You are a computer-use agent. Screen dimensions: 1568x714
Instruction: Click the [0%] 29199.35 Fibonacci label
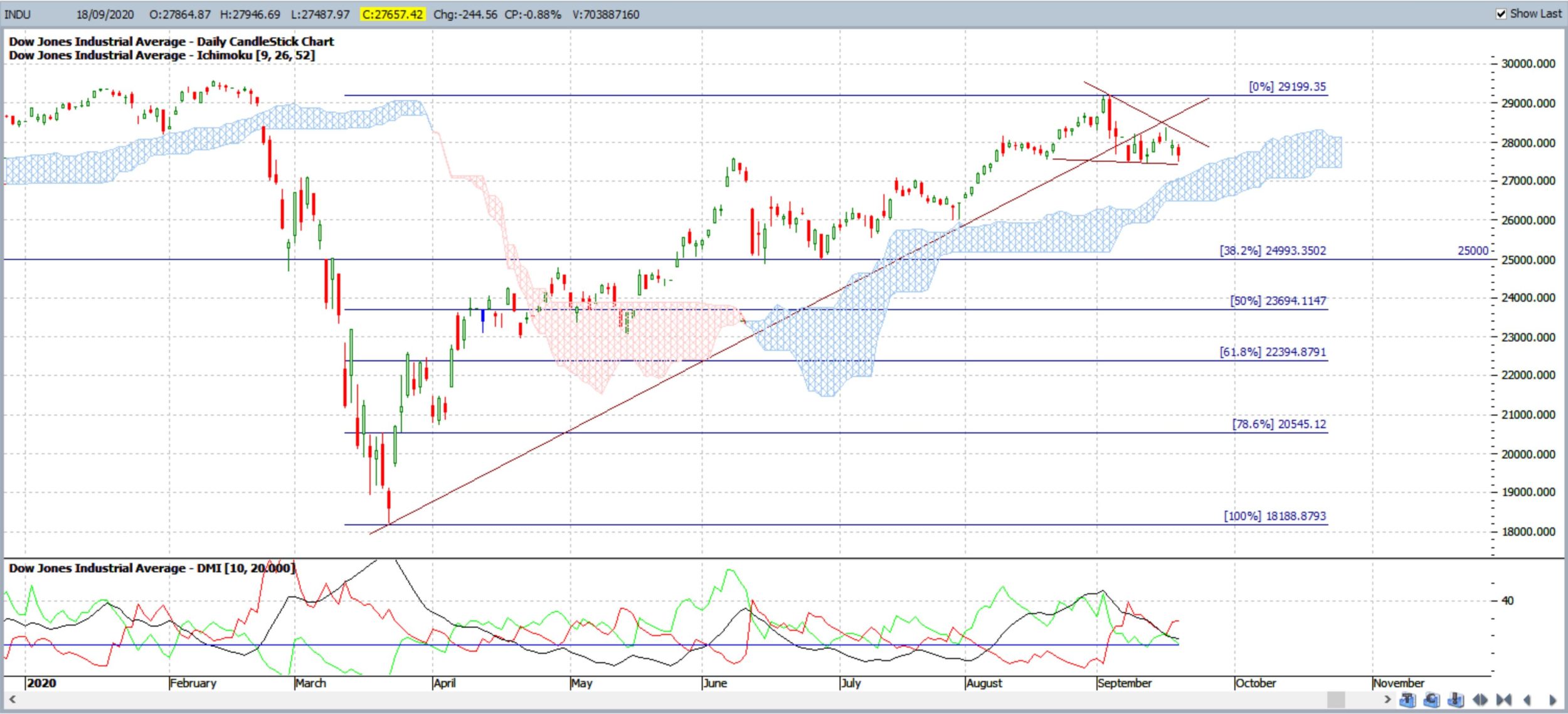click(x=1287, y=87)
